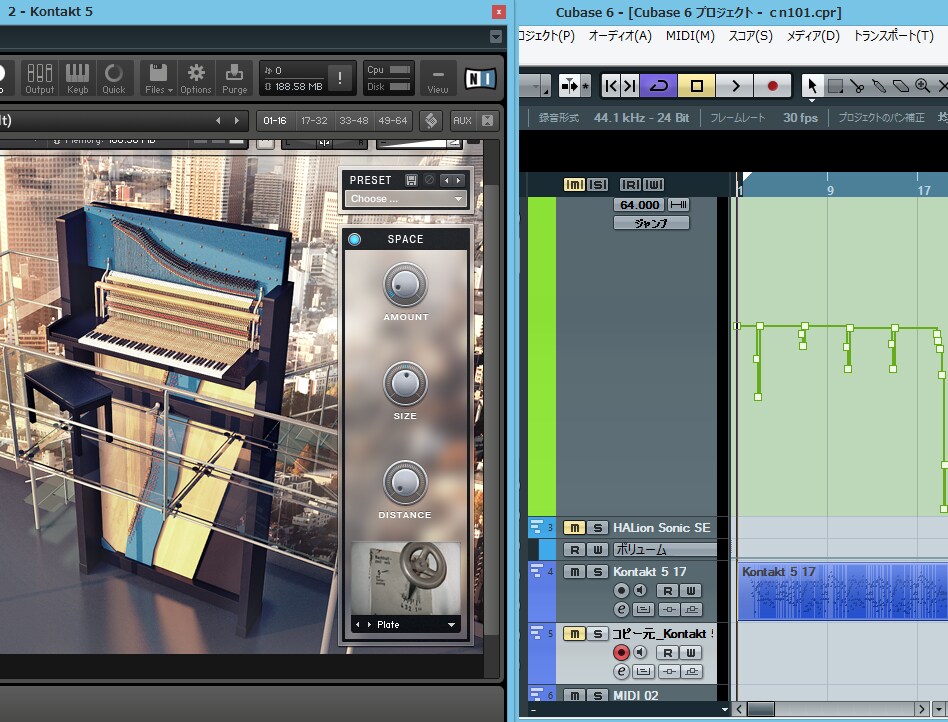Toggle the AUX button in Kontakt
The image size is (948, 722).
(462, 120)
